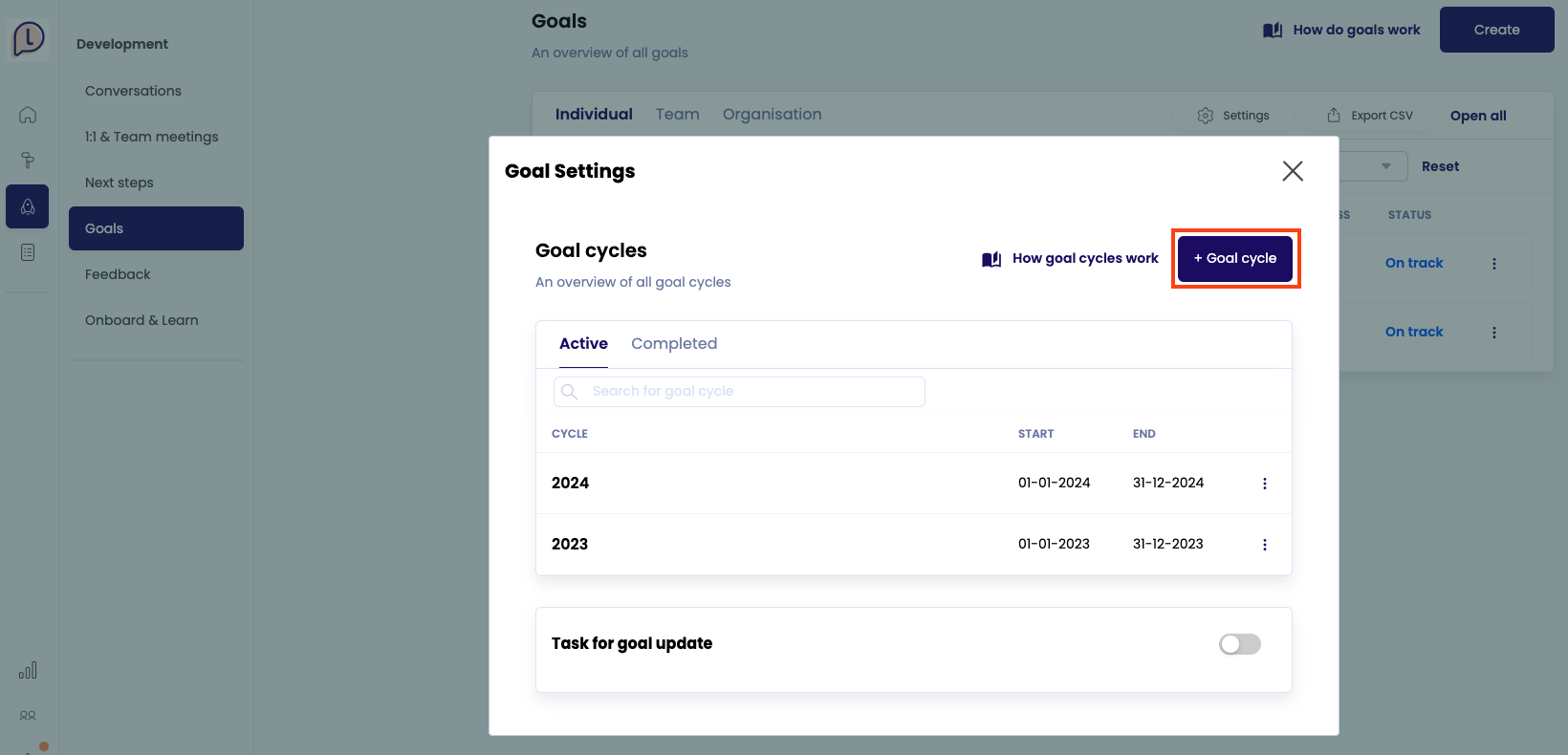Open the people icon in sidebar
The height and width of the screenshot is (755, 1568).
point(28,715)
